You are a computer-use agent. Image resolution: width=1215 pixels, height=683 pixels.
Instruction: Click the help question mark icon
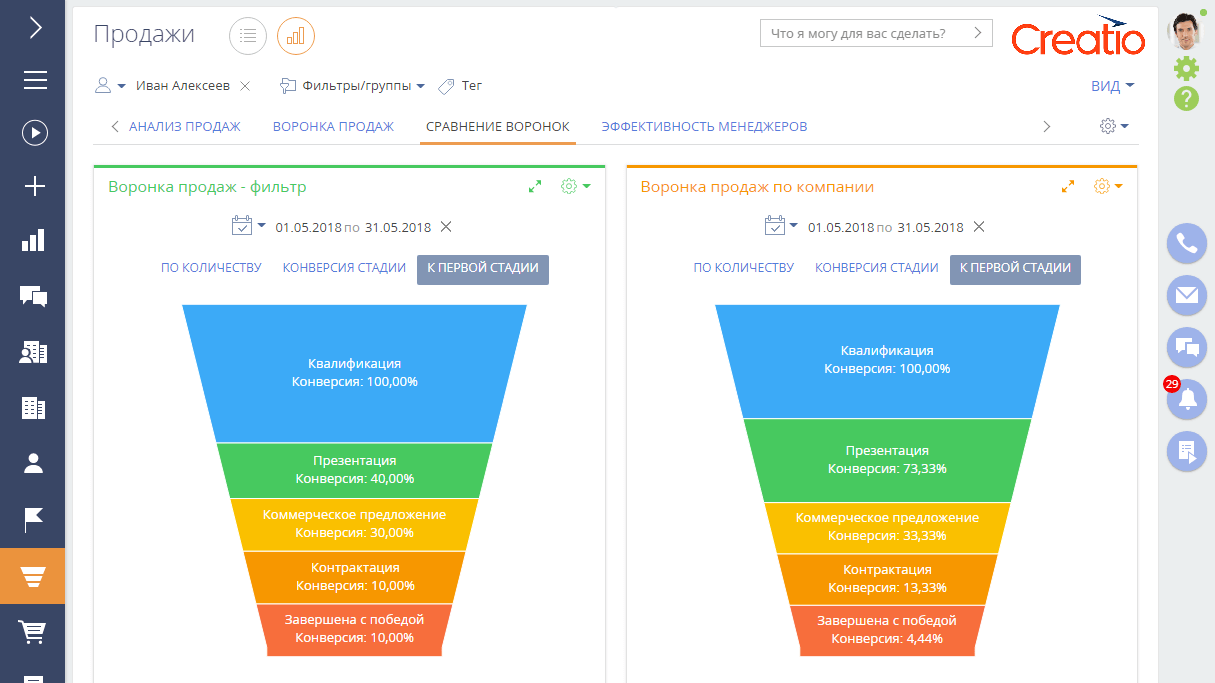point(1186,99)
